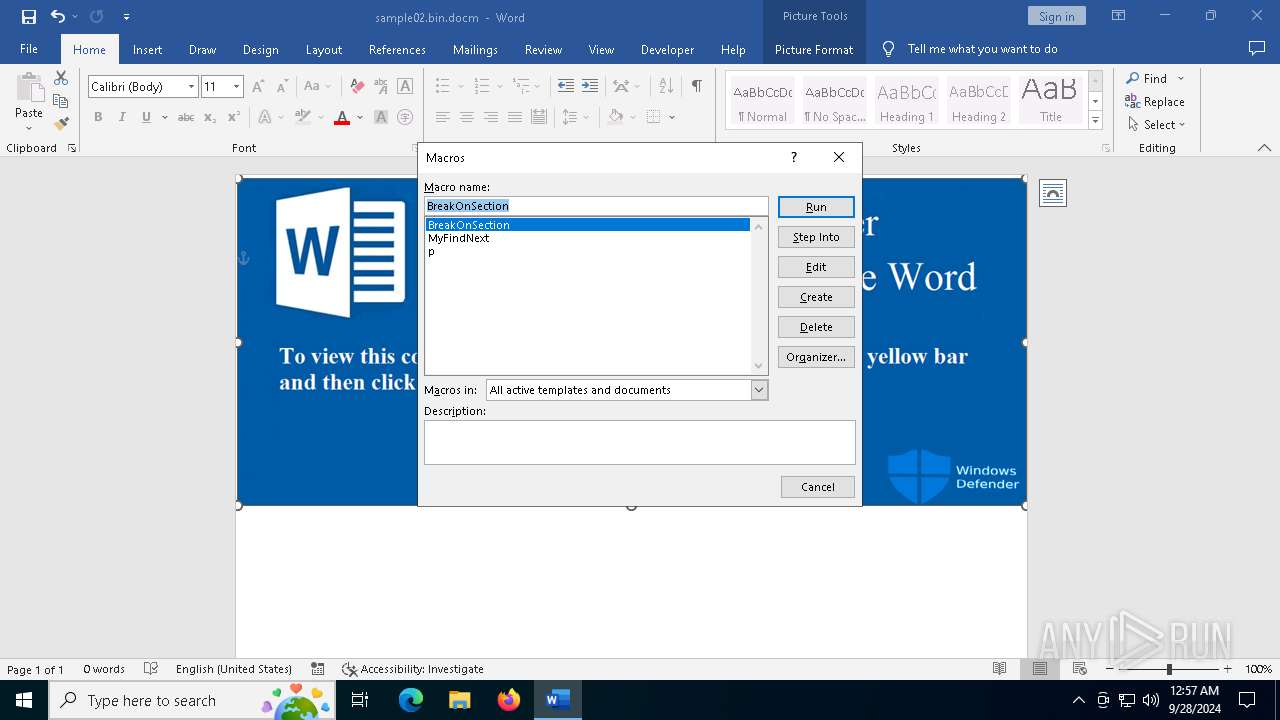This screenshot has width=1280, height=720.
Task: Toggle Underline formatting
Action: (x=146, y=117)
